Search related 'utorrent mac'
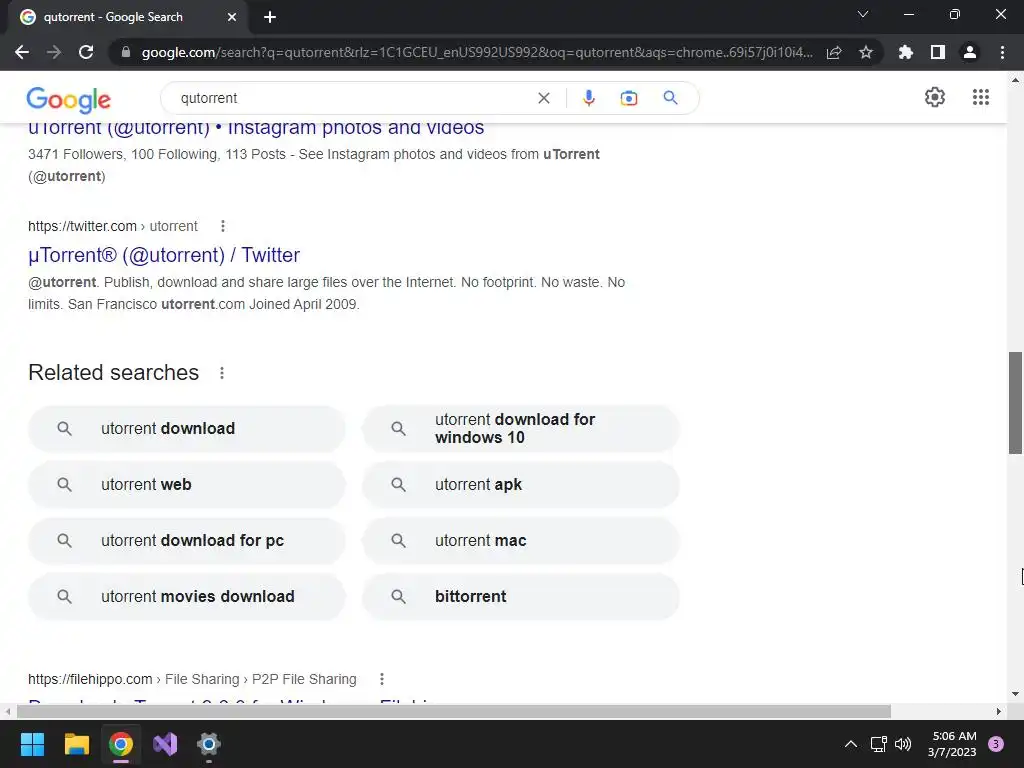 (x=521, y=541)
